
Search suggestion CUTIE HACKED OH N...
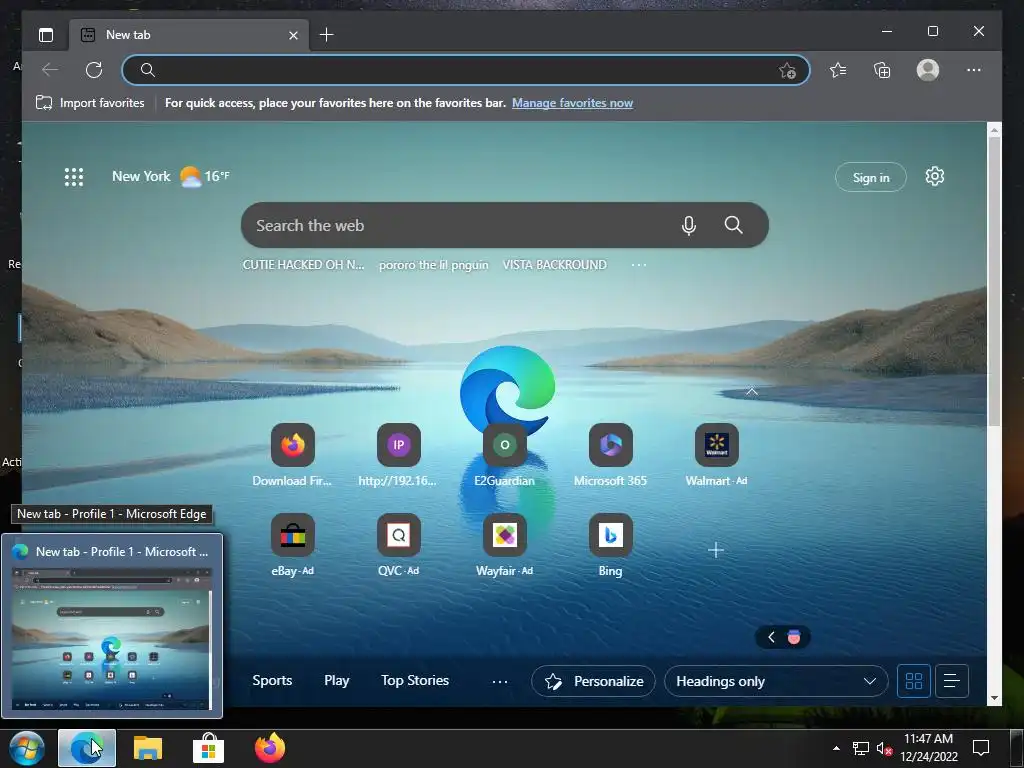click(x=304, y=265)
